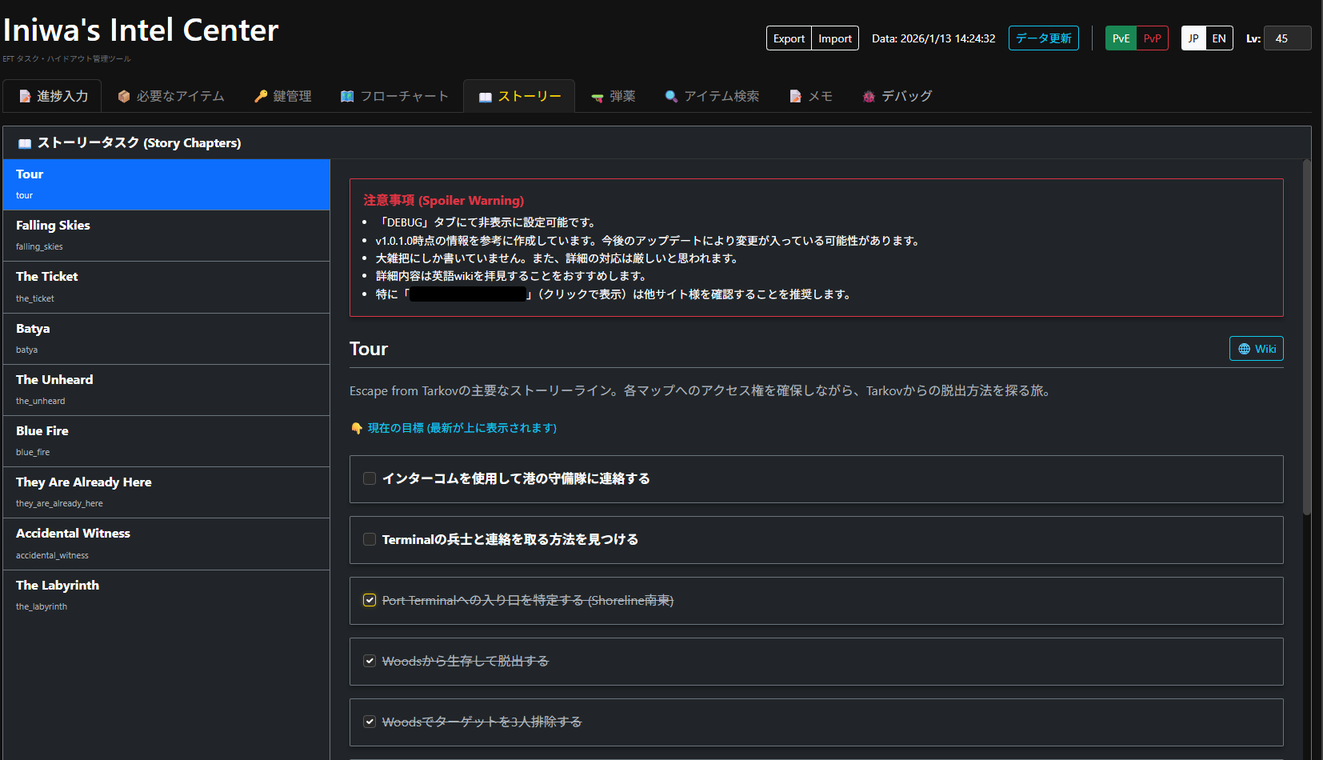Uncheck the Port Terminal entrance objective

pos(369,601)
